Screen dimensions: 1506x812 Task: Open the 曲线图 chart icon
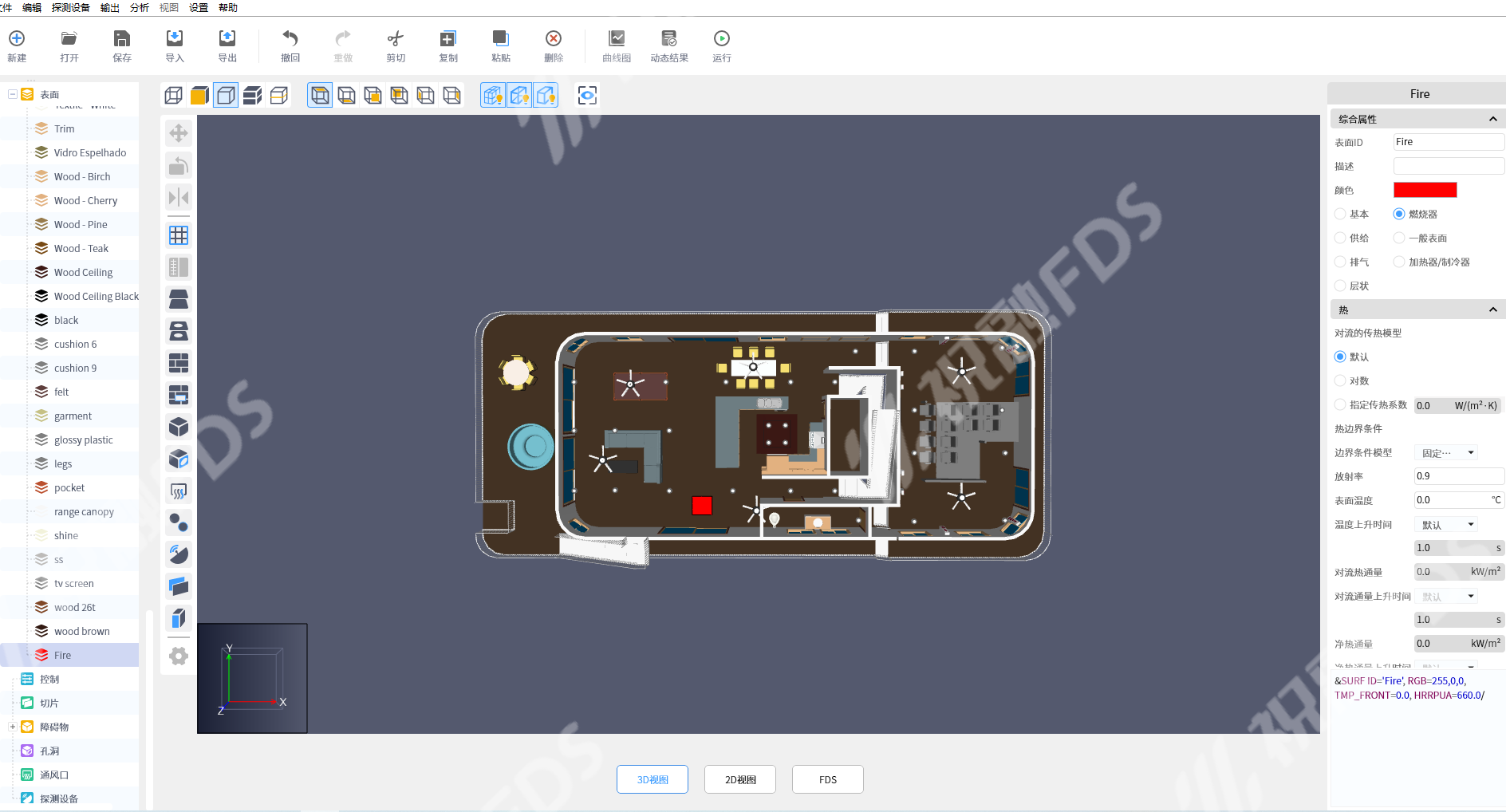(617, 45)
